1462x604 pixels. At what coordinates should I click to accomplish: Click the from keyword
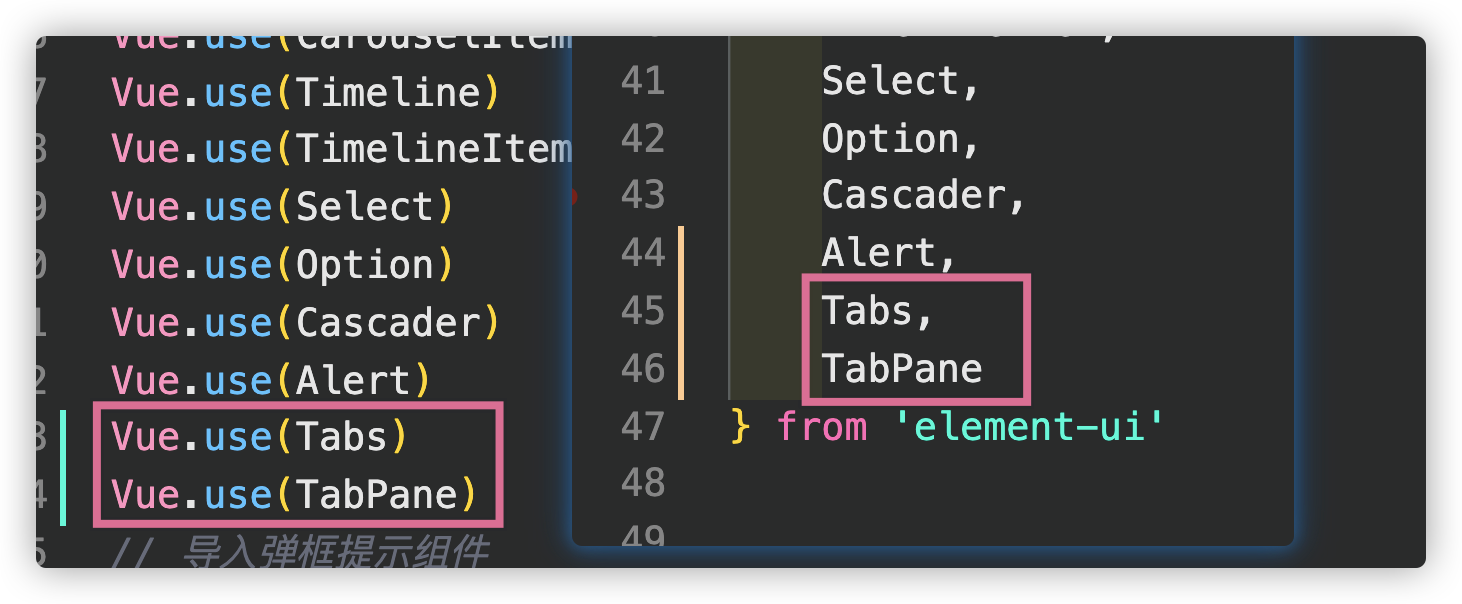tap(822, 427)
